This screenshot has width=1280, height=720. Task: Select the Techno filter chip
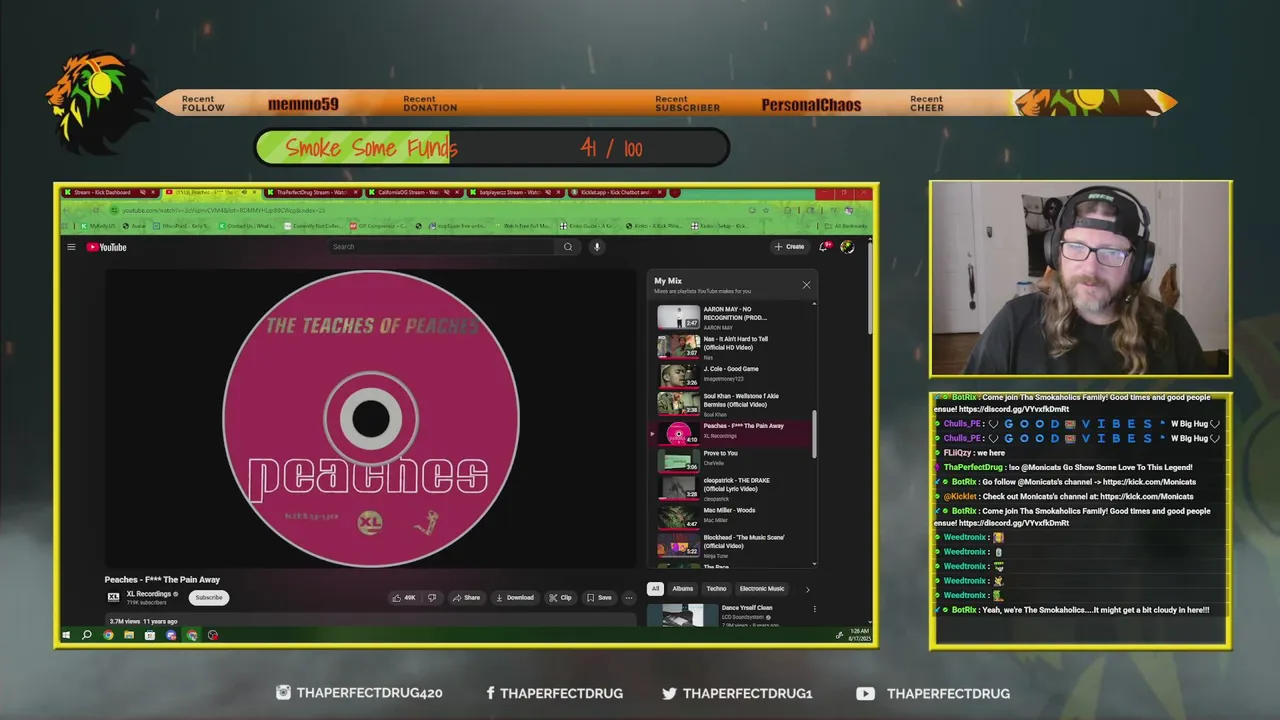pos(717,589)
